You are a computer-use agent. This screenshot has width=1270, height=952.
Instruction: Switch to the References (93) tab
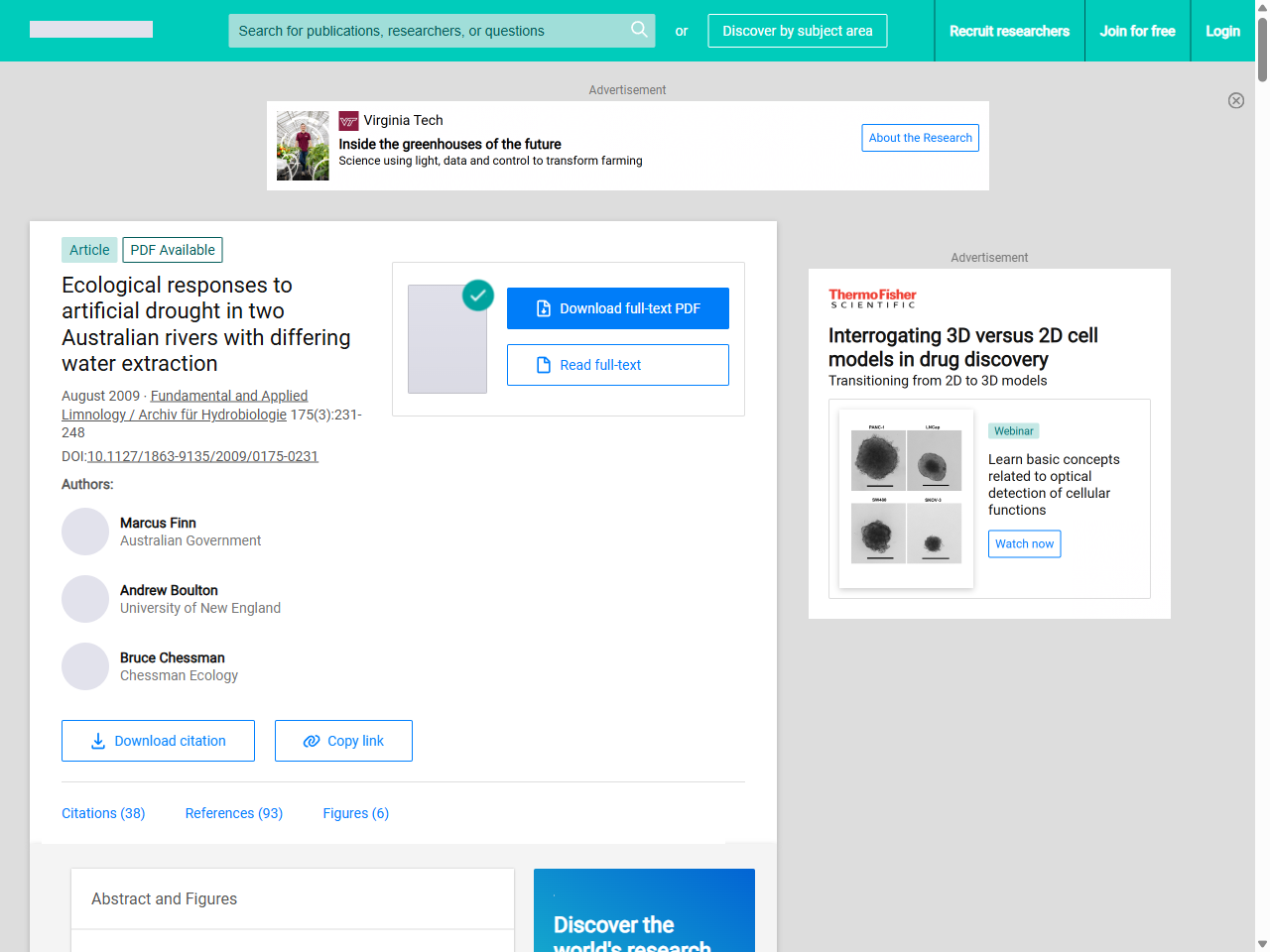pos(233,813)
